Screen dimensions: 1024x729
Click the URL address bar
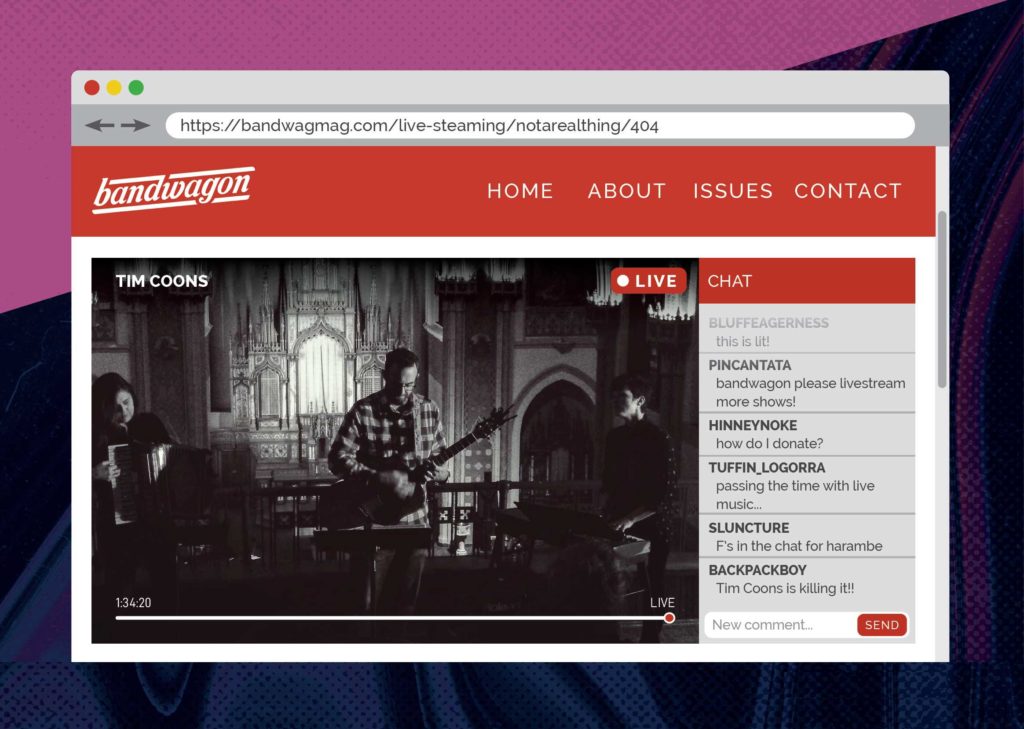pyautogui.click(x=540, y=125)
